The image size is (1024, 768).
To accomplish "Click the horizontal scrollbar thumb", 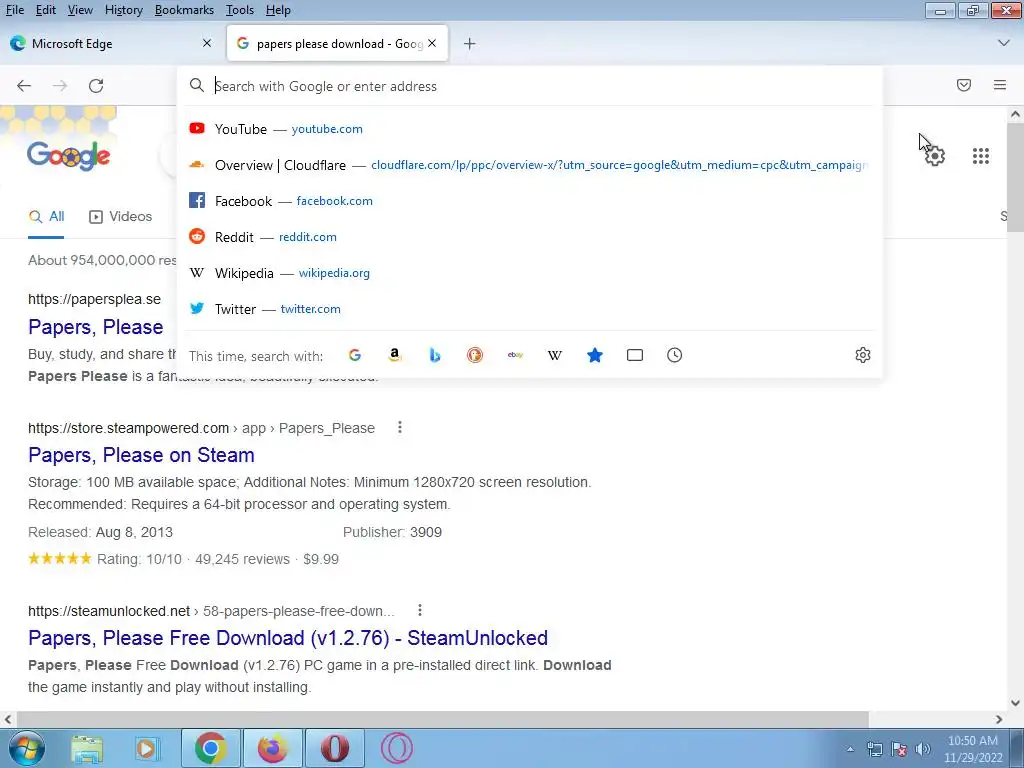I will 443,719.
